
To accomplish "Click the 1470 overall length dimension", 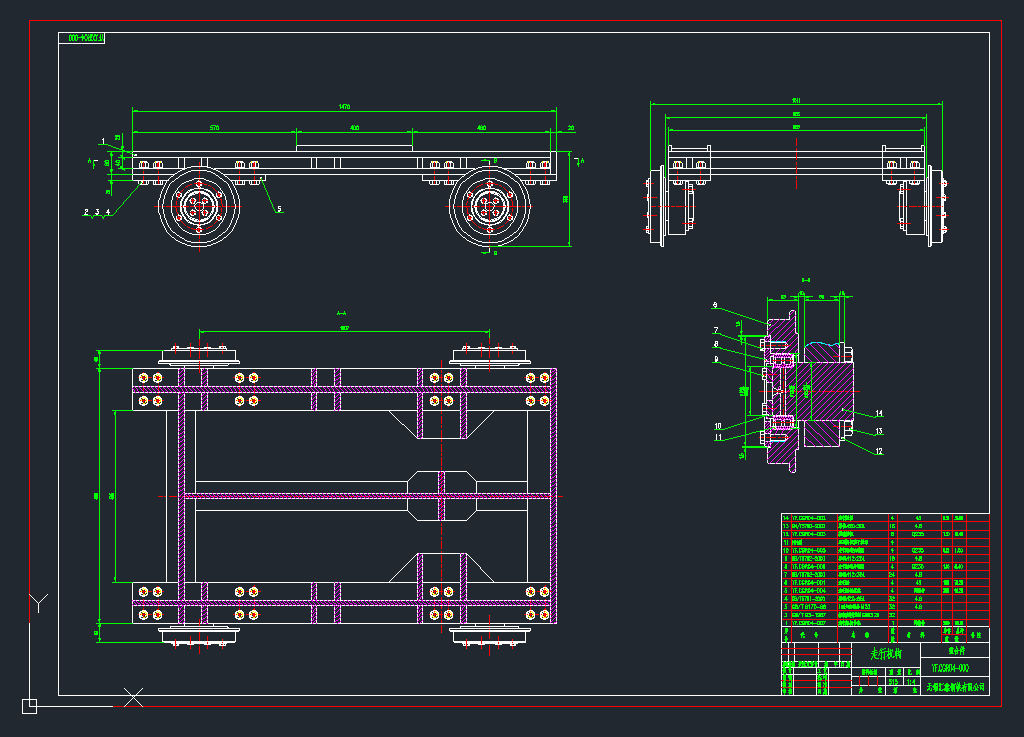I will (344, 107).
